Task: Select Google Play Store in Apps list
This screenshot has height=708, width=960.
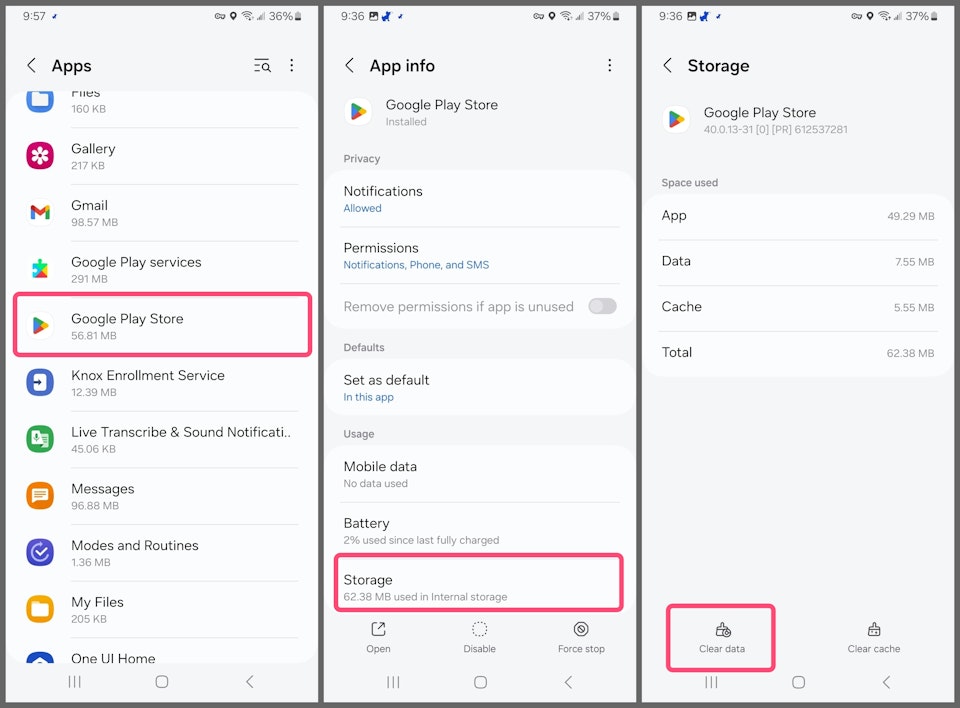Action: pos(162,325)
